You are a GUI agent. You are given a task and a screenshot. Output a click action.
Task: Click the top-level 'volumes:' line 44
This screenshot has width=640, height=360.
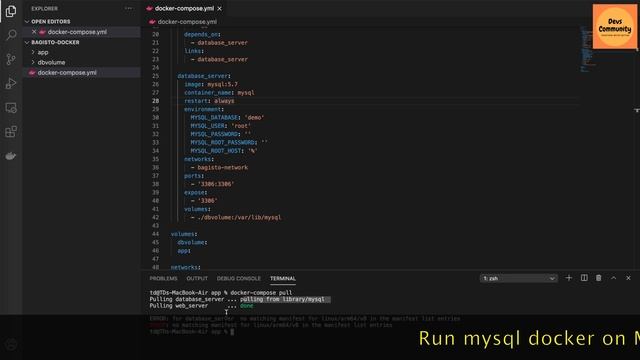(184, 234)
